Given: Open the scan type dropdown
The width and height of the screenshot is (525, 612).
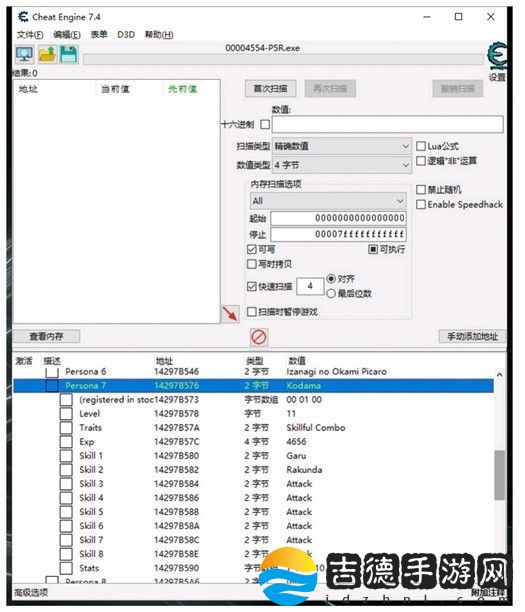Looking at the screenshot, I should [342, 146].
